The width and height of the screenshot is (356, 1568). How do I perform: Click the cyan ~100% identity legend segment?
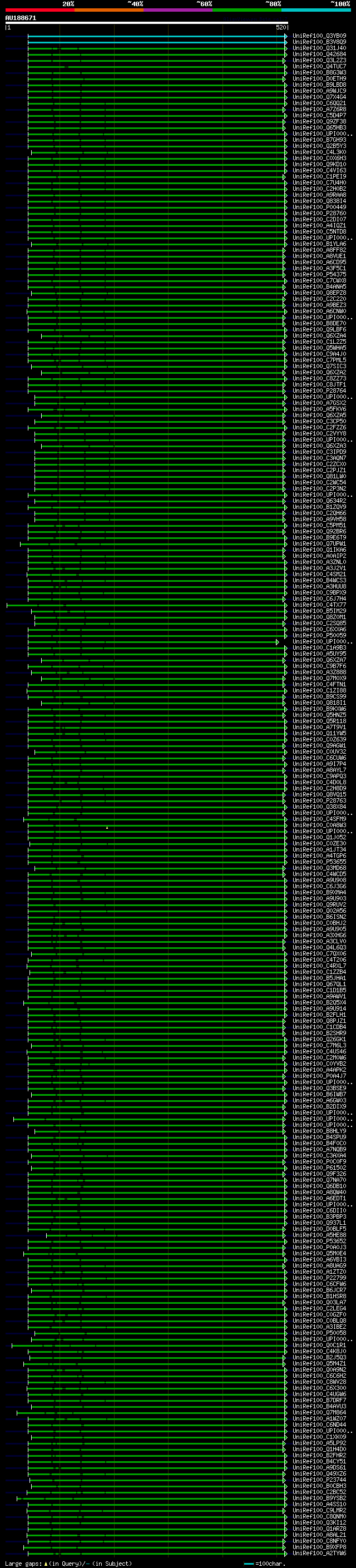(x=316, y=10)
